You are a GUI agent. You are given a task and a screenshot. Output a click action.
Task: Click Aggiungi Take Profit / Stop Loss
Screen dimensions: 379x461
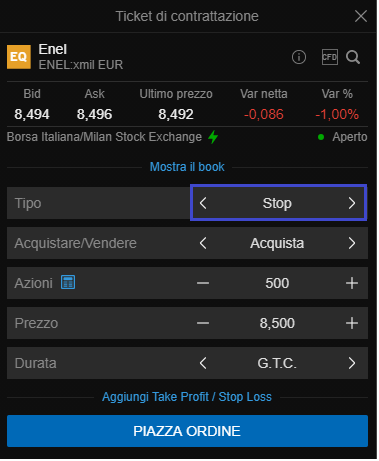(x=188, y=398)
